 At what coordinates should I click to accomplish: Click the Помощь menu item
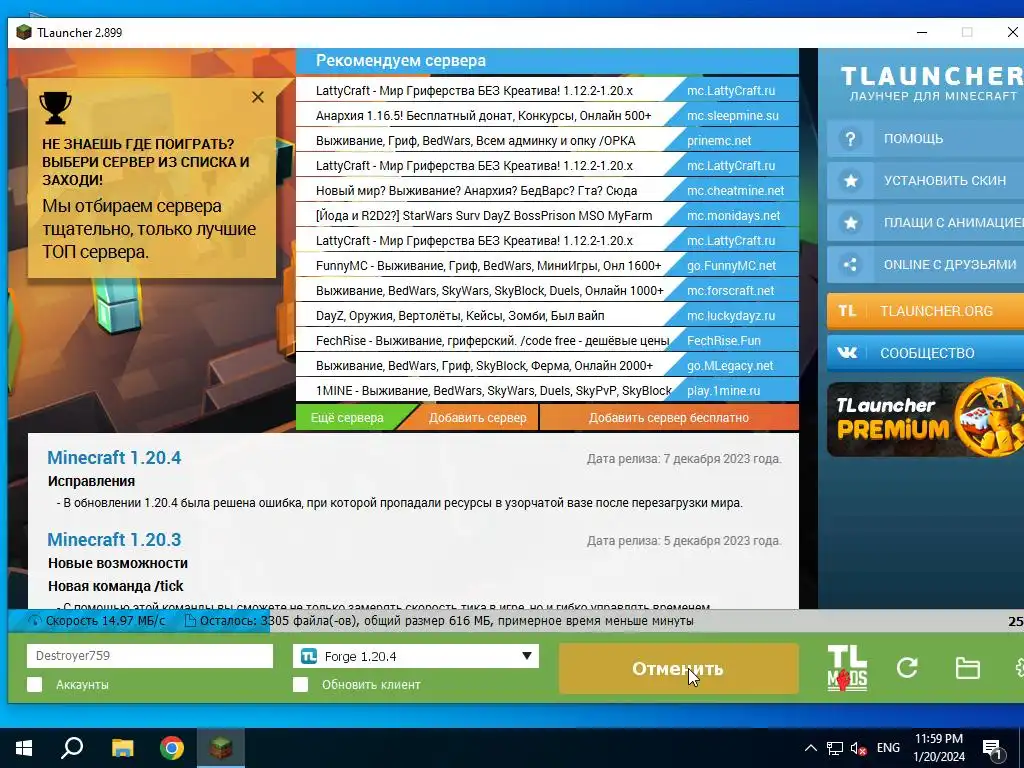[x=925, y=139]
